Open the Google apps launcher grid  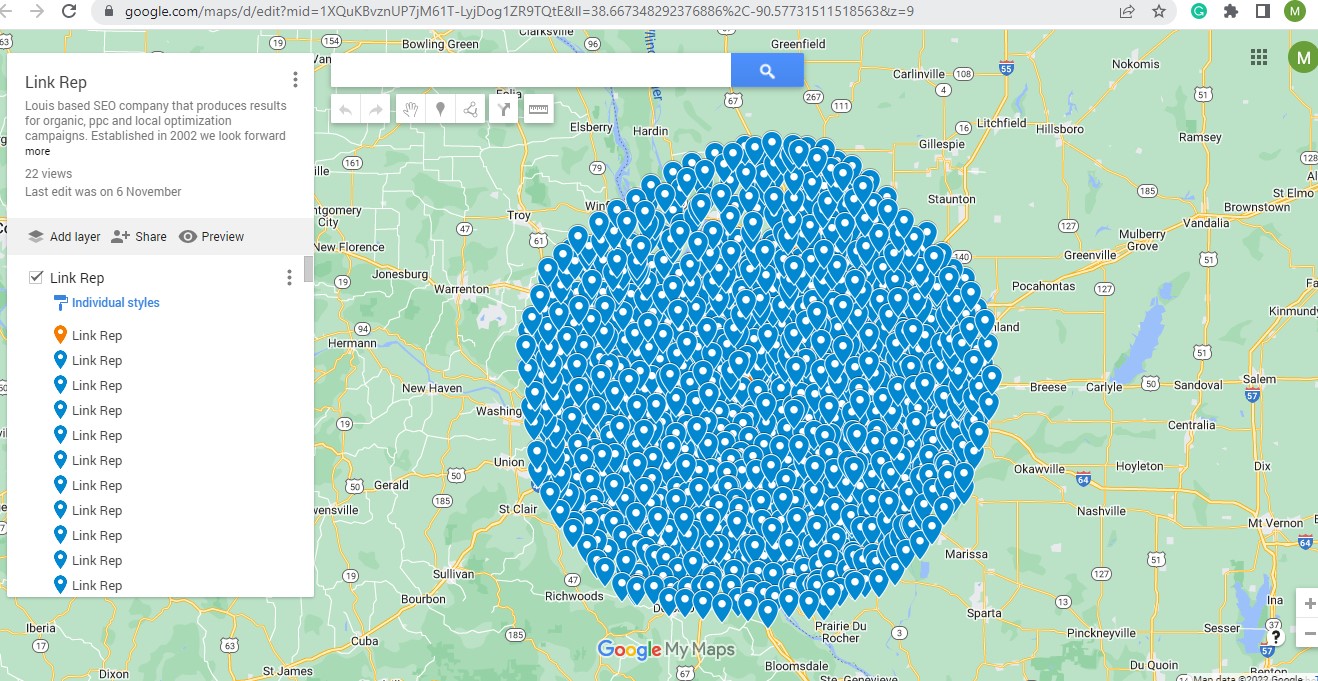(1258, 58)
